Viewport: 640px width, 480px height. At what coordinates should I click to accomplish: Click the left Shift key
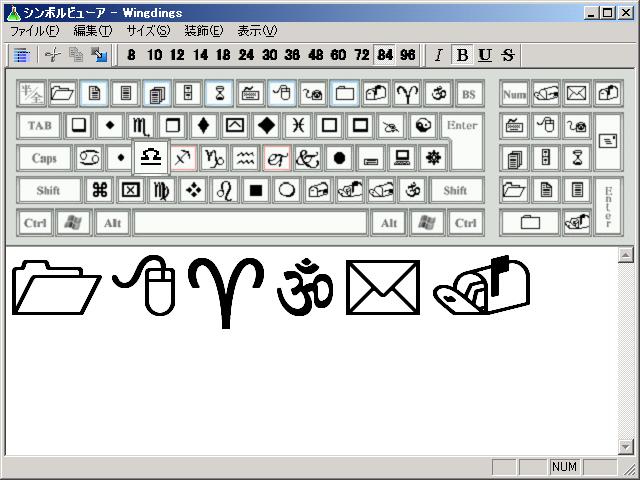point(49,190)
